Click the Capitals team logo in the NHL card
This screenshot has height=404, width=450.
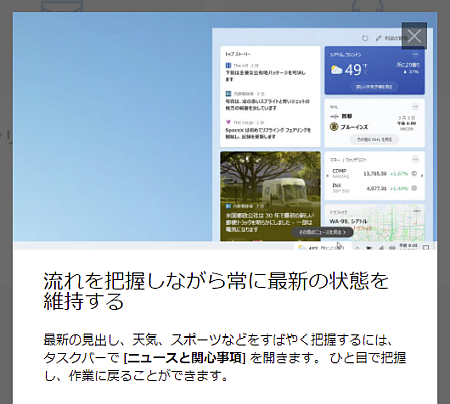334,116
